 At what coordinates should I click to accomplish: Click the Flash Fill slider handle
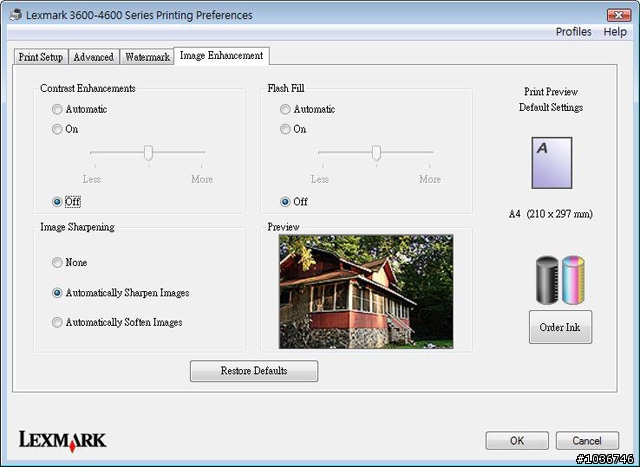tap(376, 153)
